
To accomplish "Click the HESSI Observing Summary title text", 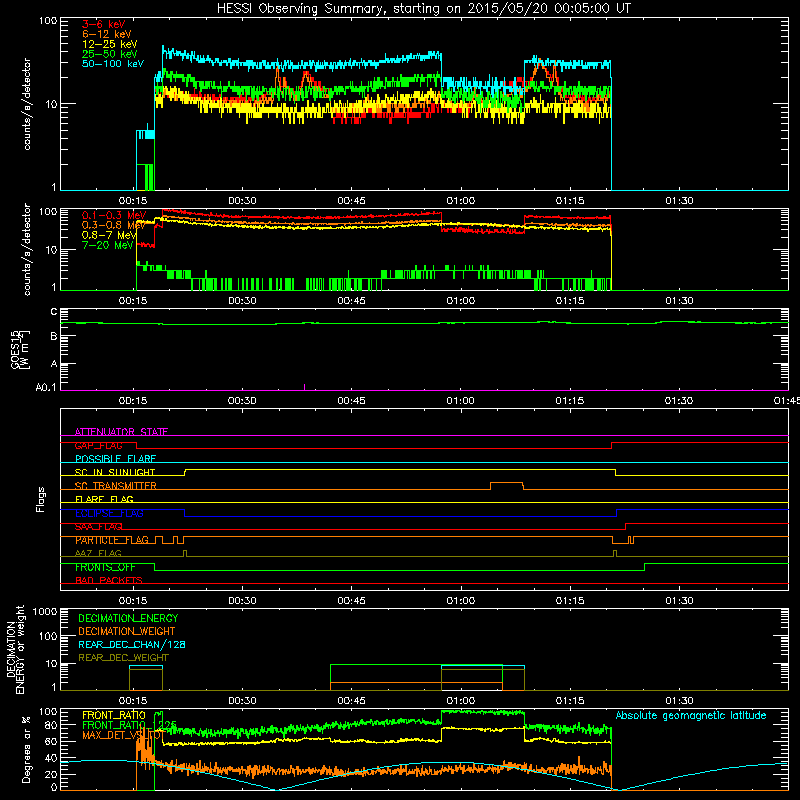I will (x=423, y=8).
